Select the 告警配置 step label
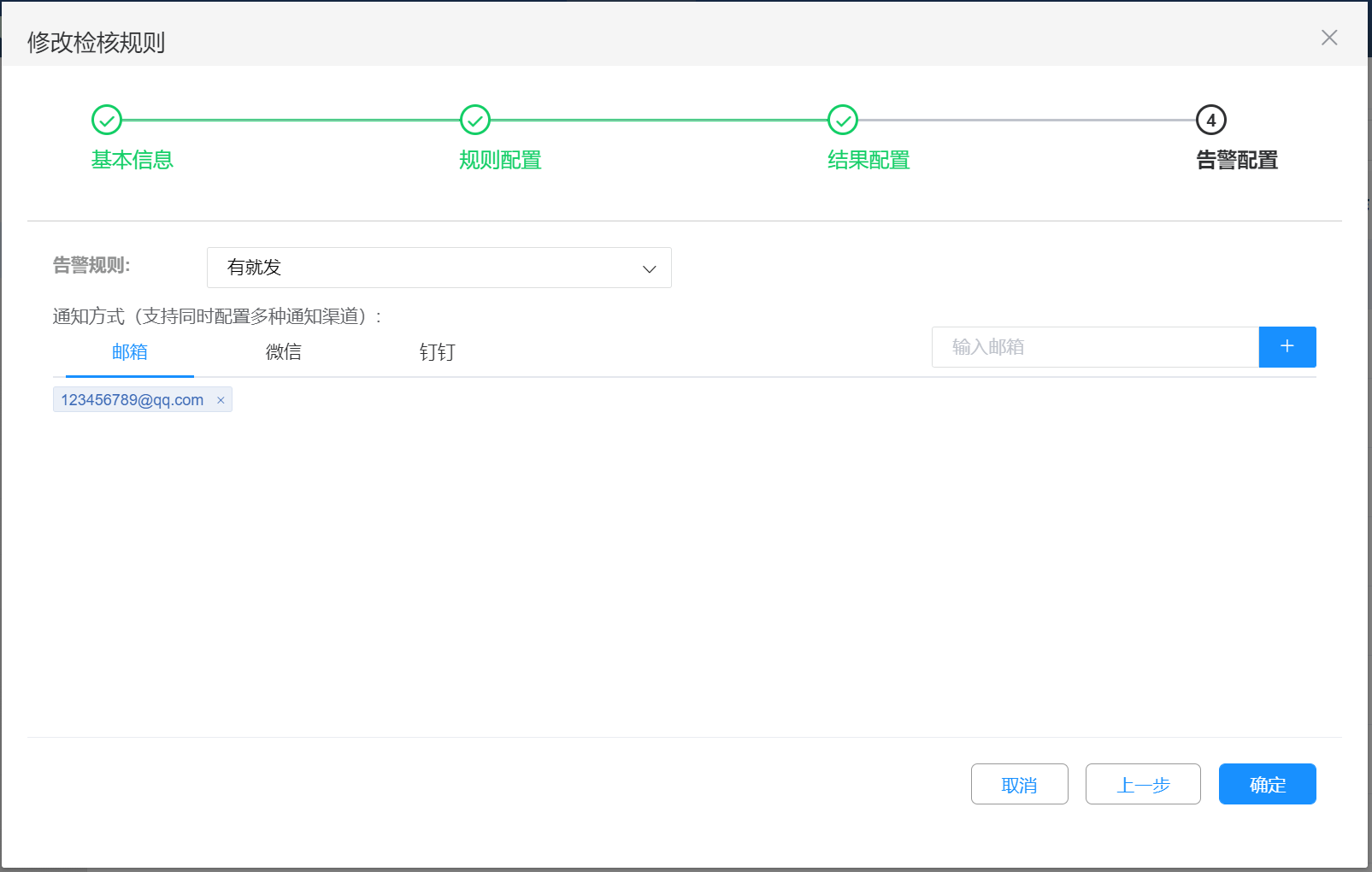 1236,160
